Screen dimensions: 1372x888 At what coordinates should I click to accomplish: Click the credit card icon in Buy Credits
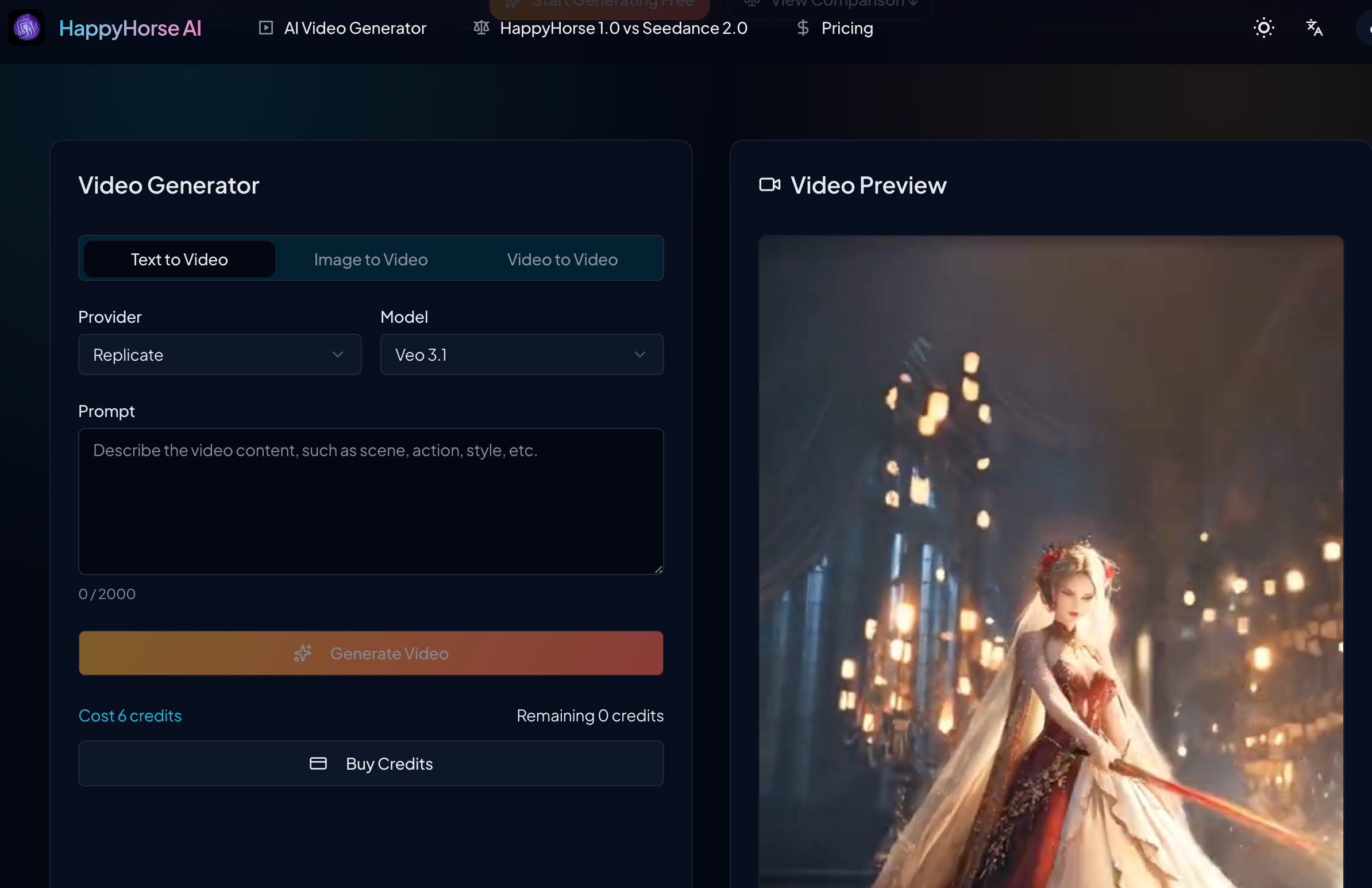tap(318, 763)
